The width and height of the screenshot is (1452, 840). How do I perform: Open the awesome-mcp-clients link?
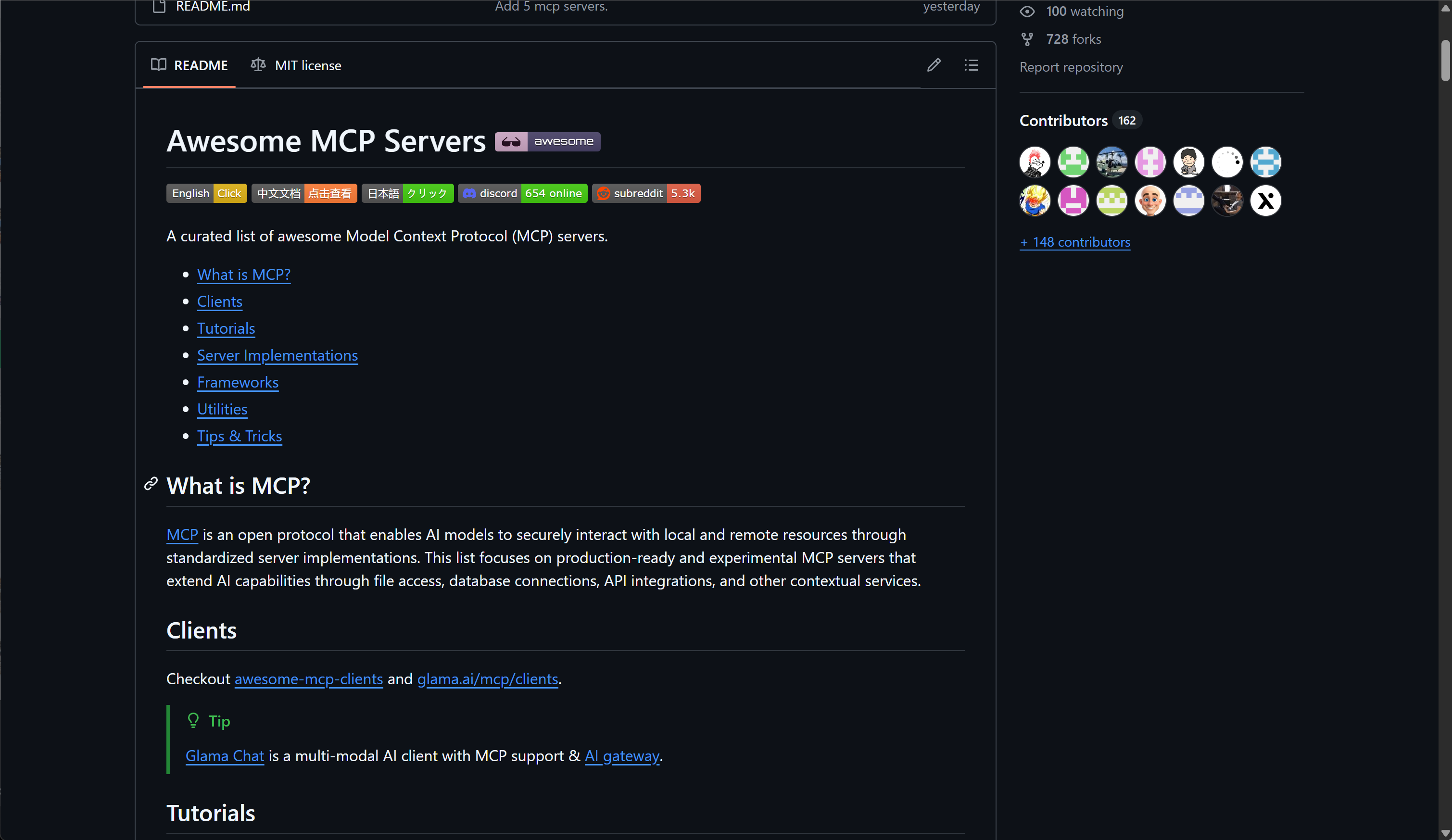point(308,678)
